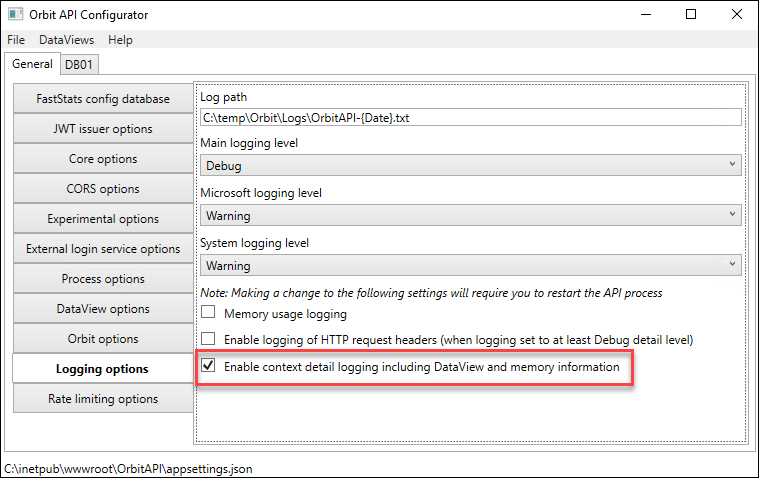This screenshot has width=759, height=478.
Task: Go to JWT issuer options
Action: (x=103, y=129)
